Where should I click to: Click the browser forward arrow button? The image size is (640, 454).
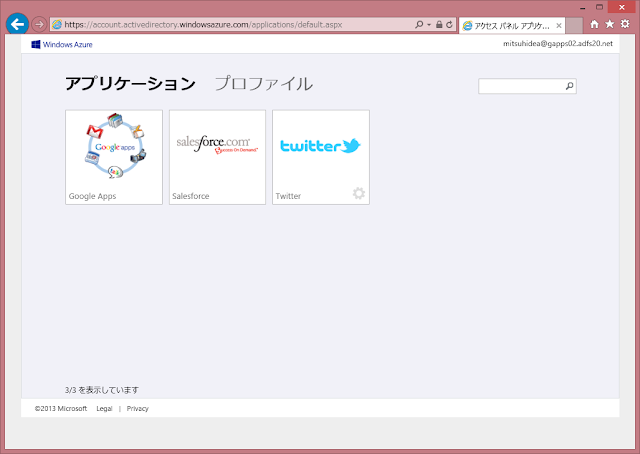(x=39, y=24)
